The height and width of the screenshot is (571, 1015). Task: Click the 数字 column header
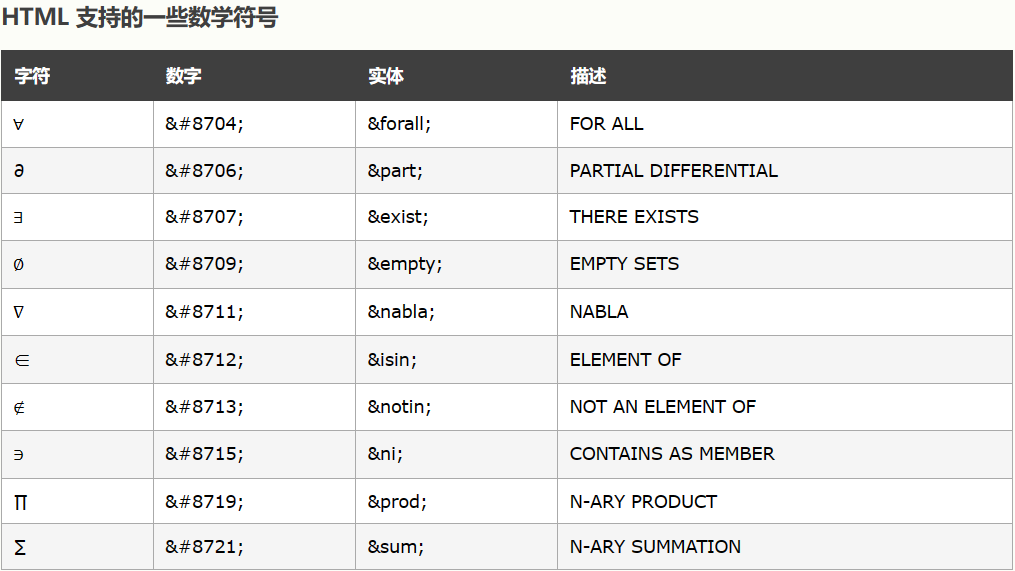point(184,76)
